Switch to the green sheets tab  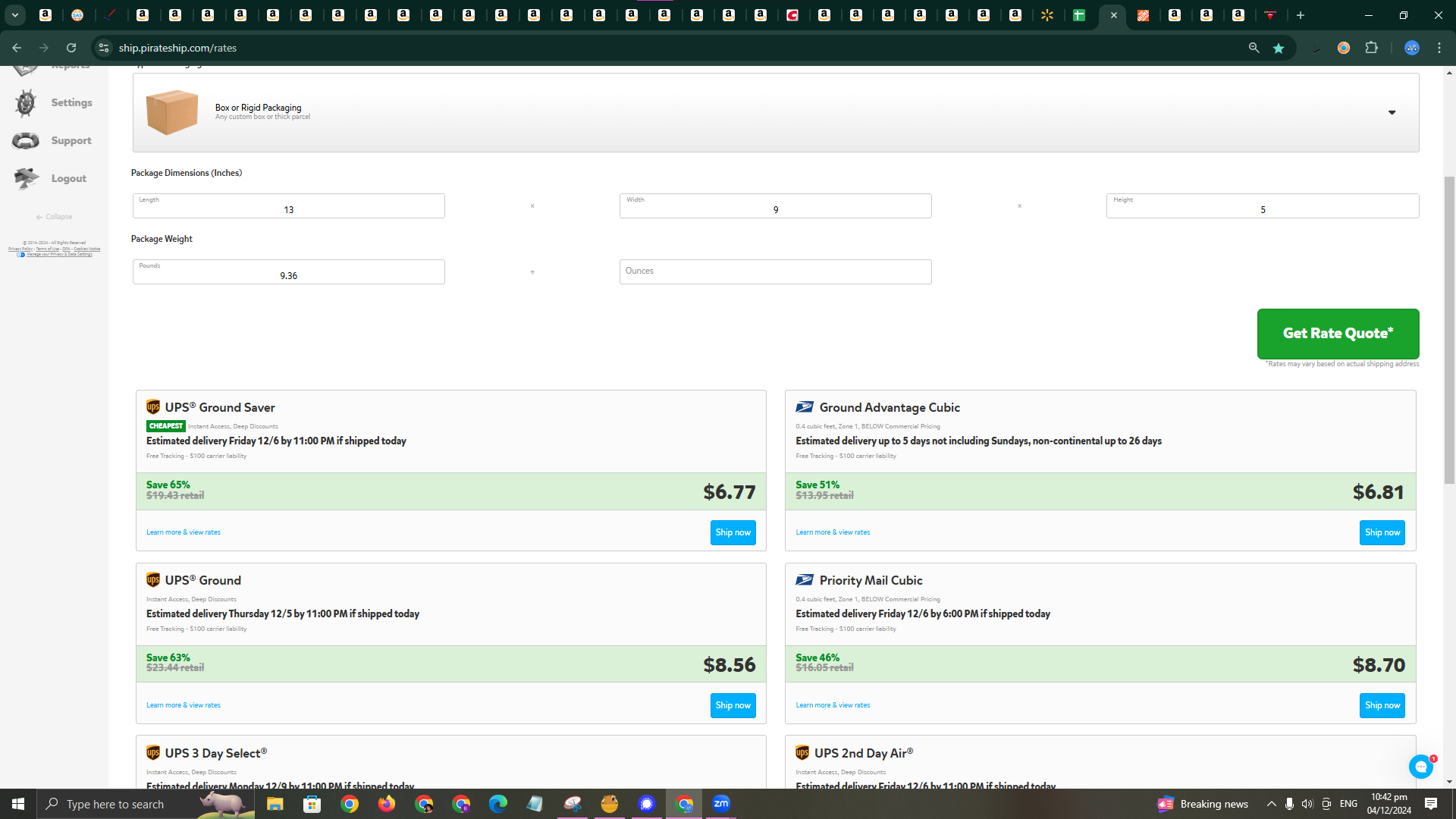[1079, 15]
